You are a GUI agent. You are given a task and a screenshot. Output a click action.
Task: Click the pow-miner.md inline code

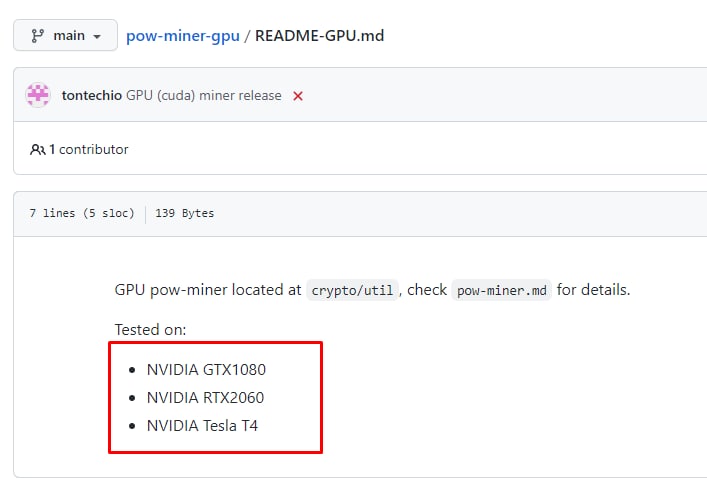pyautogui.click(x=501, y=290)
